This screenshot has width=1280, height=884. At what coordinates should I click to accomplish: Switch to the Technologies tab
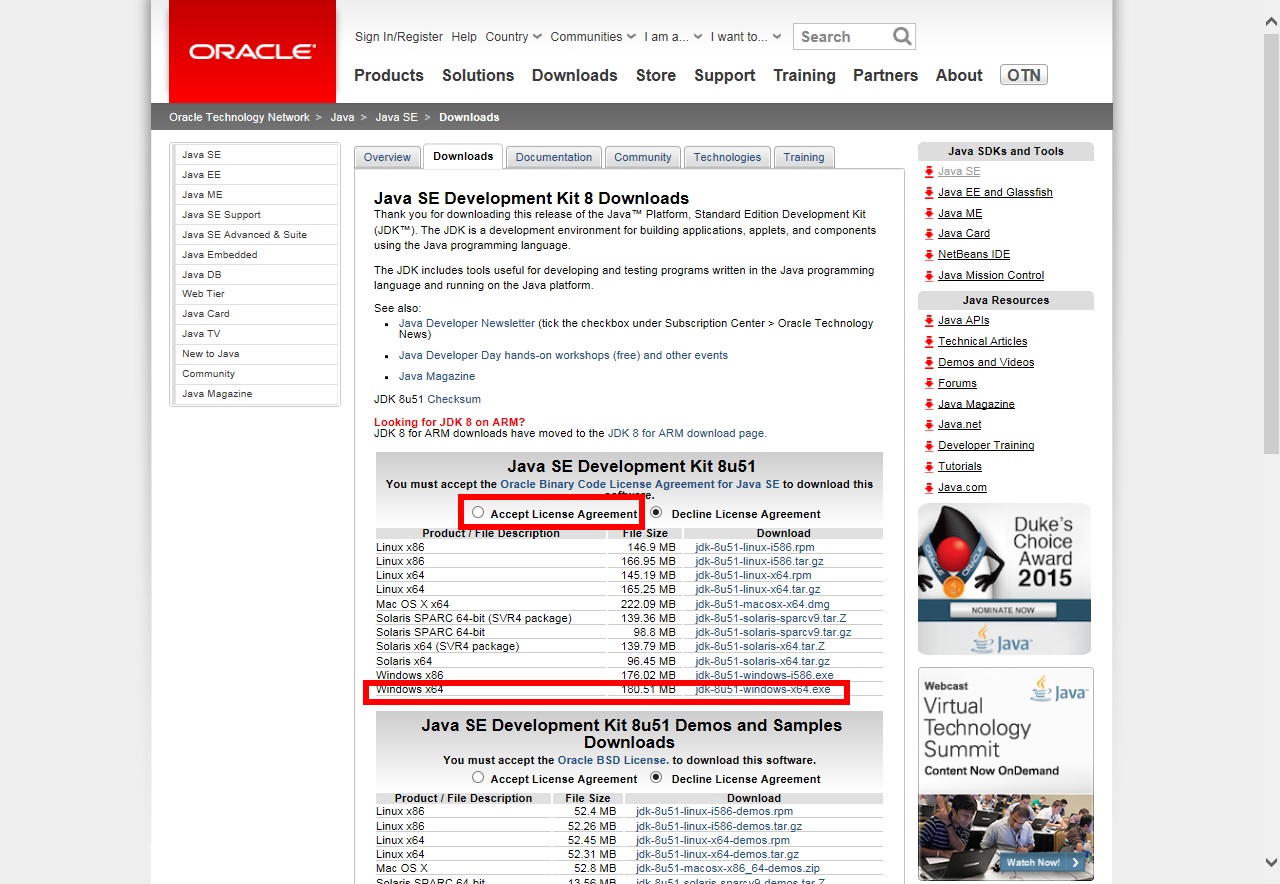tap(727, 157)
